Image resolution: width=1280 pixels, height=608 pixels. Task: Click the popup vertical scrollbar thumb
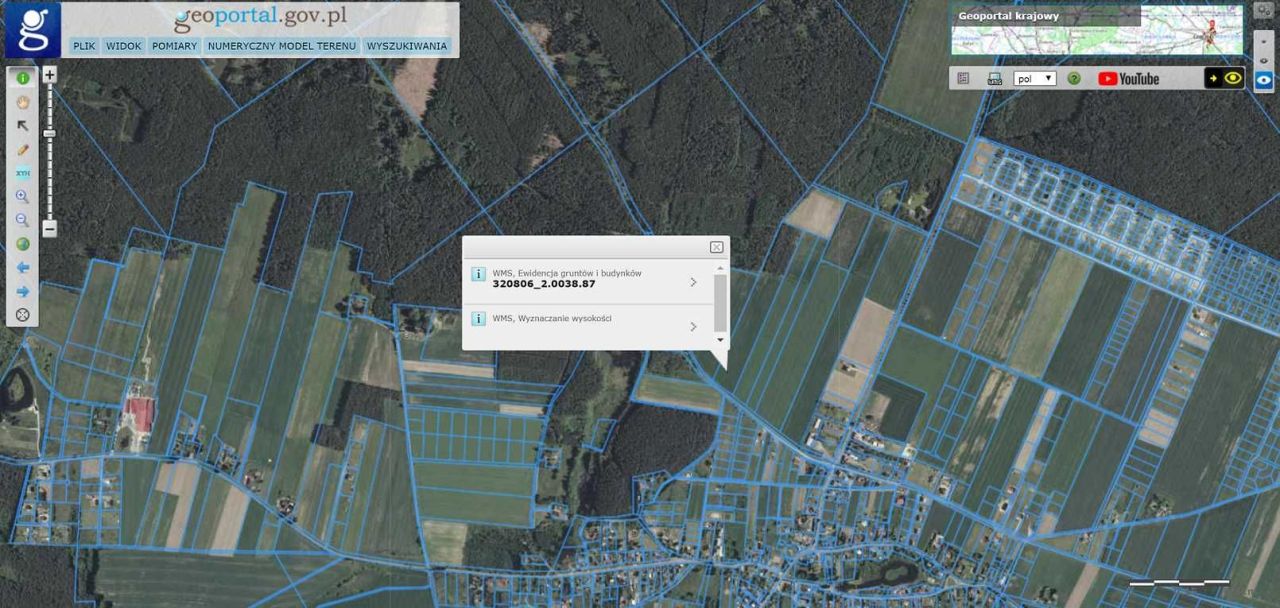(720, 303)
